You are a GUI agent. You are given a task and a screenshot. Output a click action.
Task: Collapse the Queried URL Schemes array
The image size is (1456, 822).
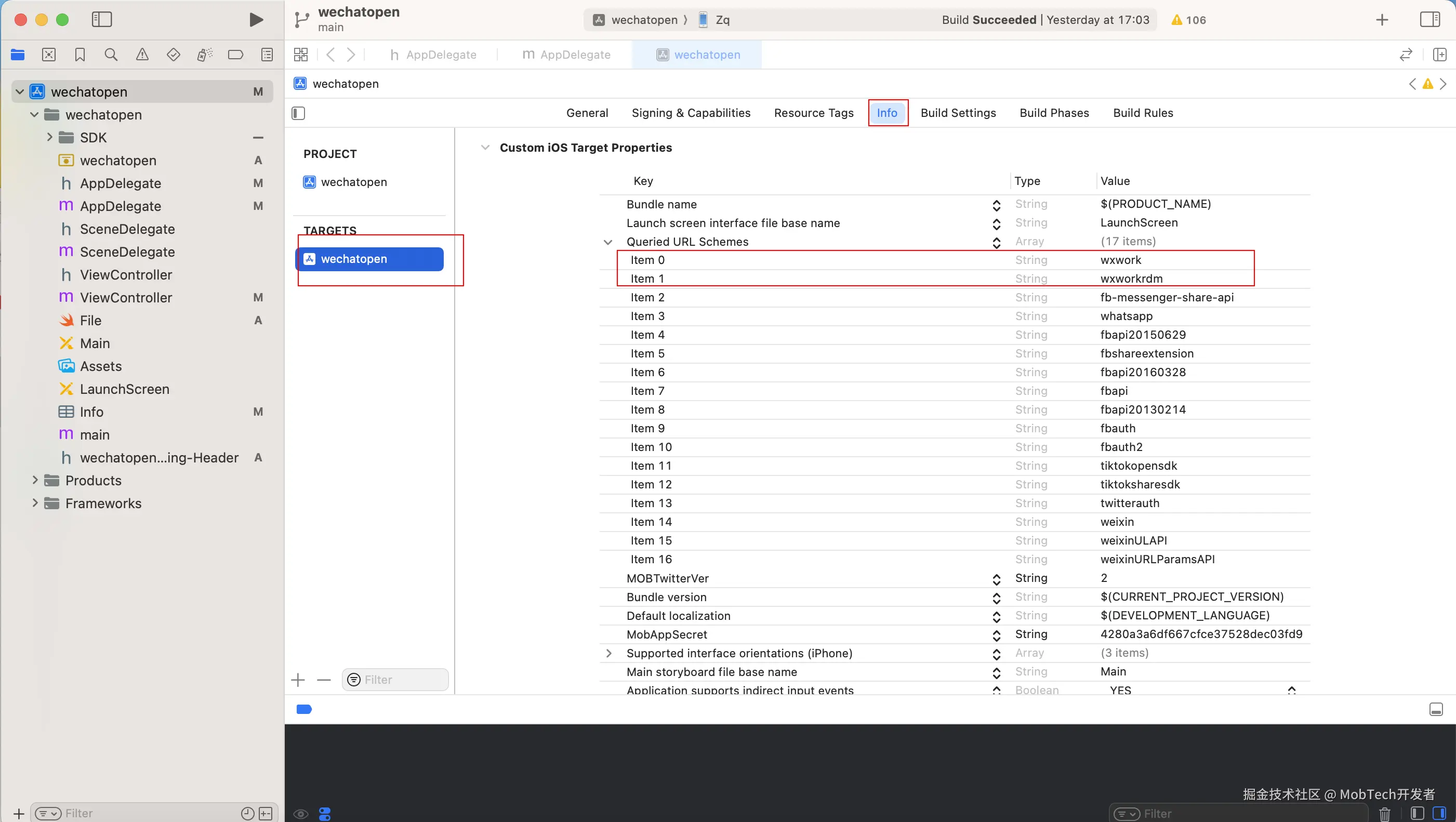coord(607,242)
